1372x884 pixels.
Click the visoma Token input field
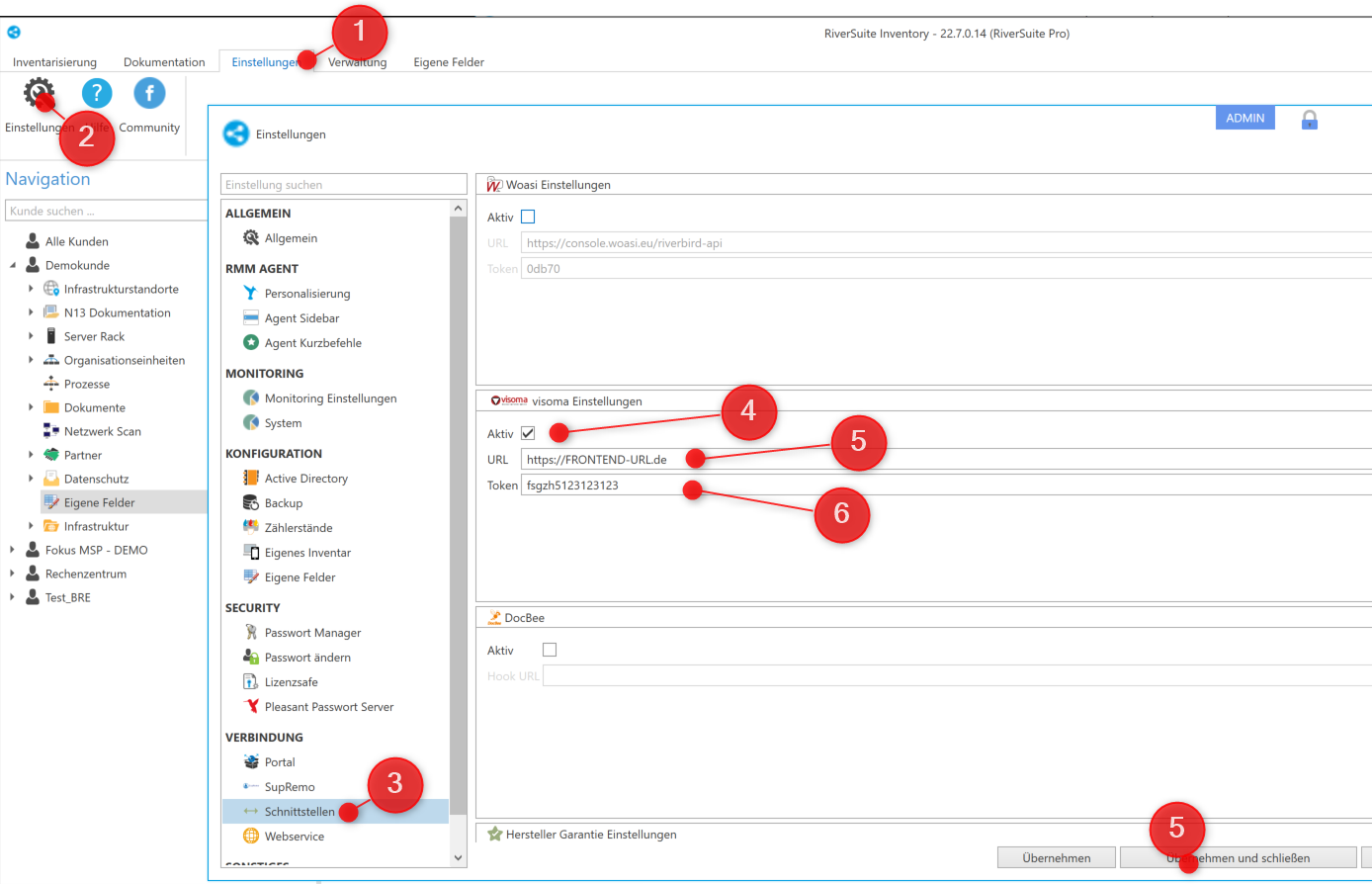[x=946, y=485]
